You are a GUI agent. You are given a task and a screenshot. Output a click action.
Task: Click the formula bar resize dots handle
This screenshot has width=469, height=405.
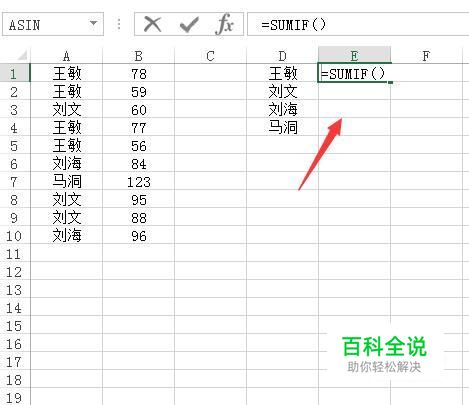pyautogui.click(x=119, y=24)
